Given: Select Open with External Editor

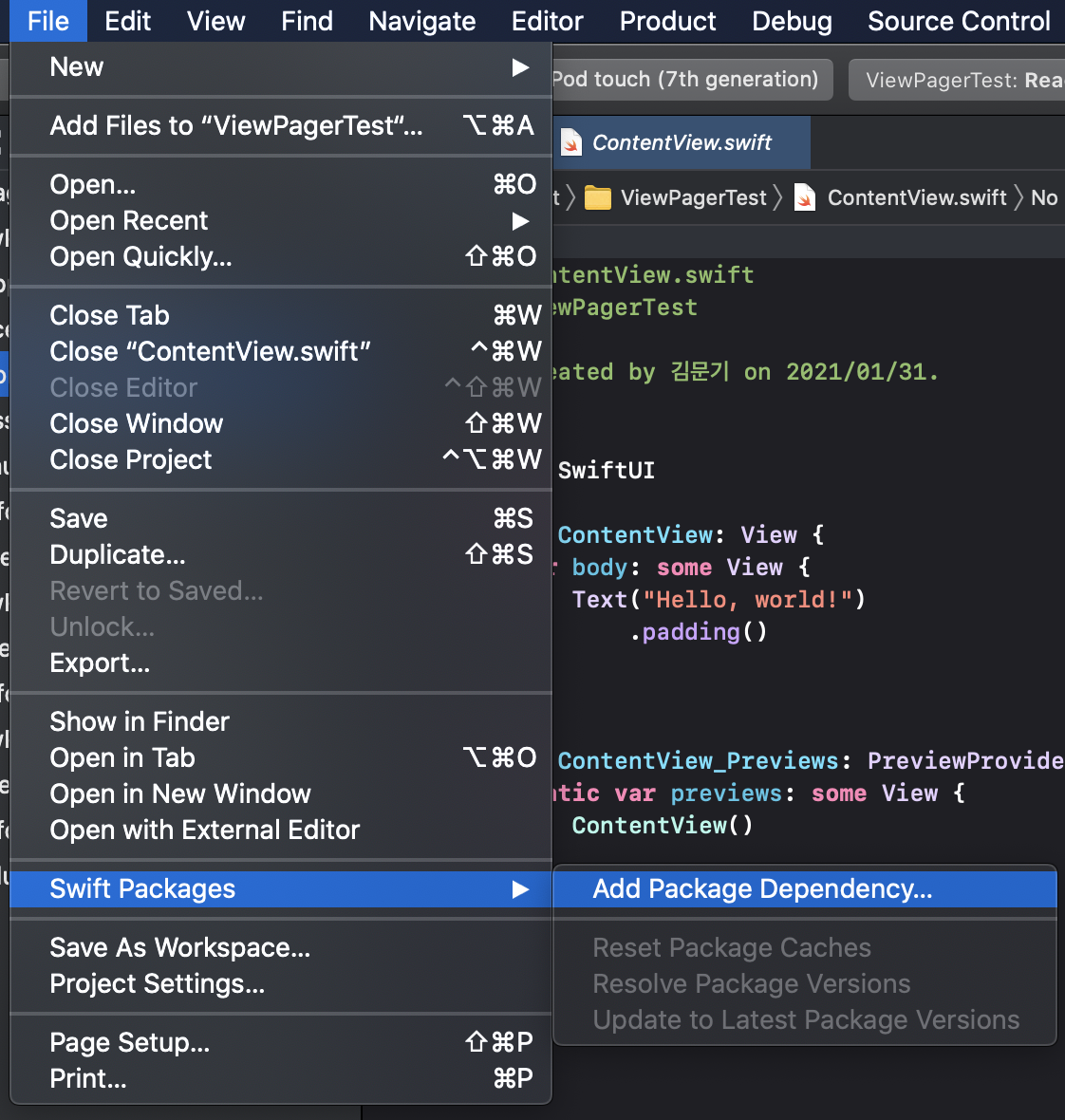Looking at the screenshot, I should pyautogui.click(x=281, y=830).
